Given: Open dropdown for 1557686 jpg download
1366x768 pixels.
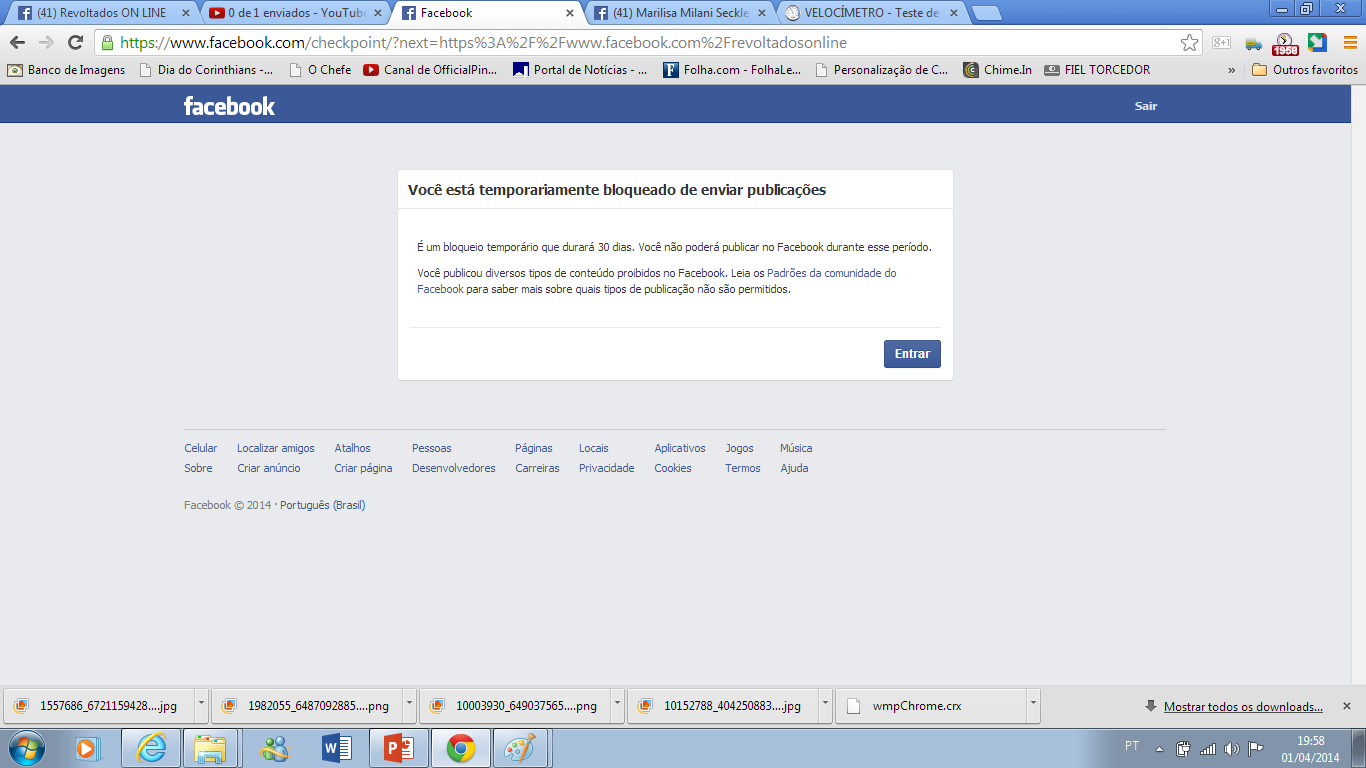Looking at the screenshot, I should click(201, 706).
